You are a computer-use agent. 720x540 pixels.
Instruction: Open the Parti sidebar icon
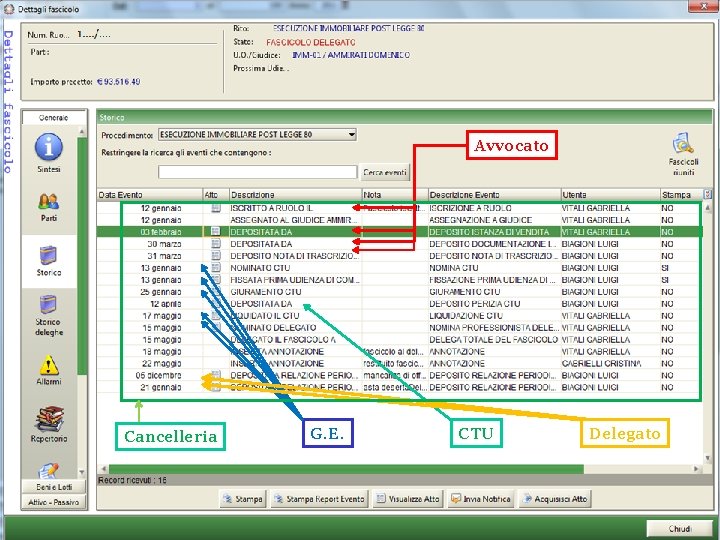pyautogui.click(x=49, y=201)
